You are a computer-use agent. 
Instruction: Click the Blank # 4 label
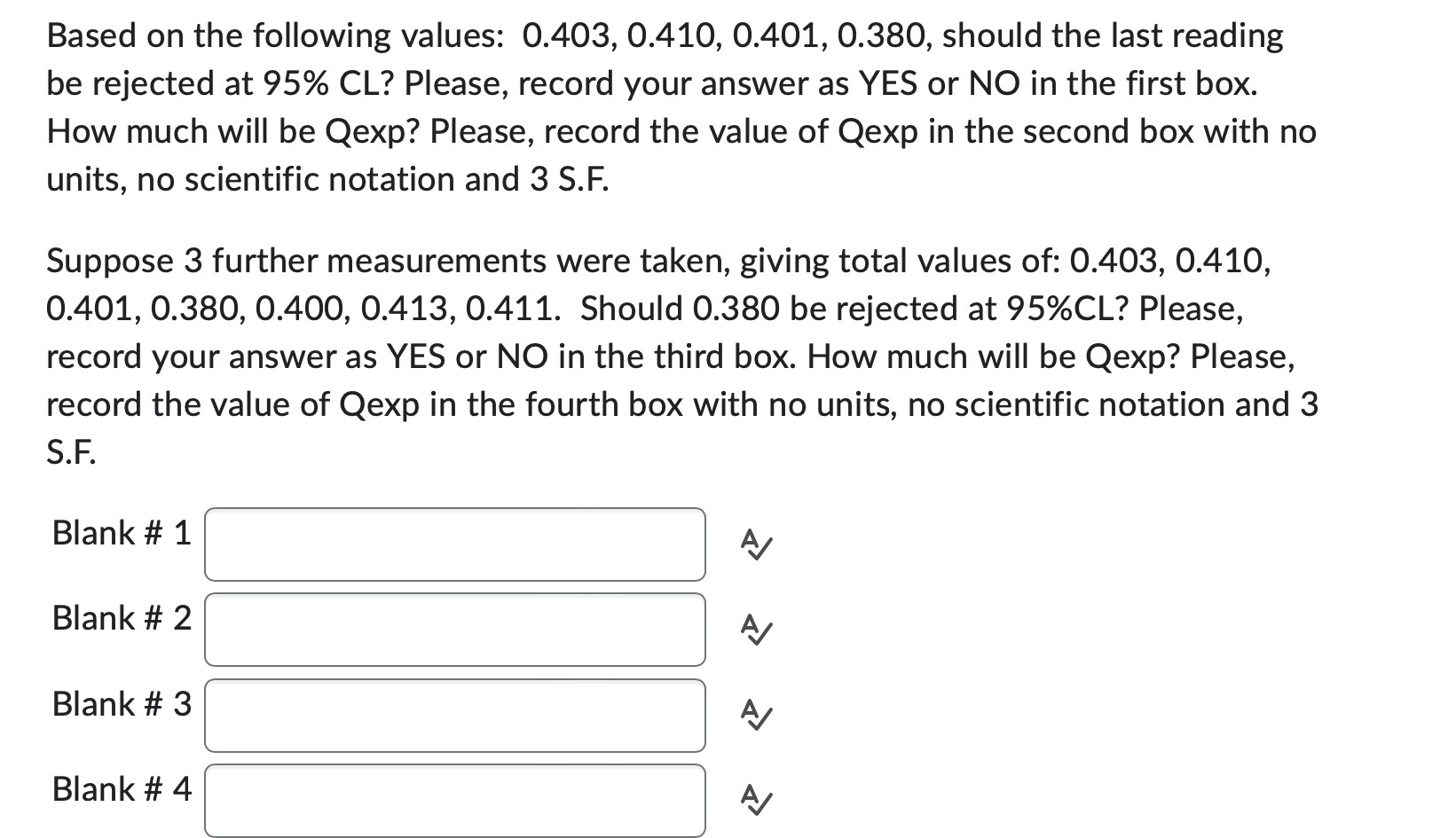(x=121, y=788)
